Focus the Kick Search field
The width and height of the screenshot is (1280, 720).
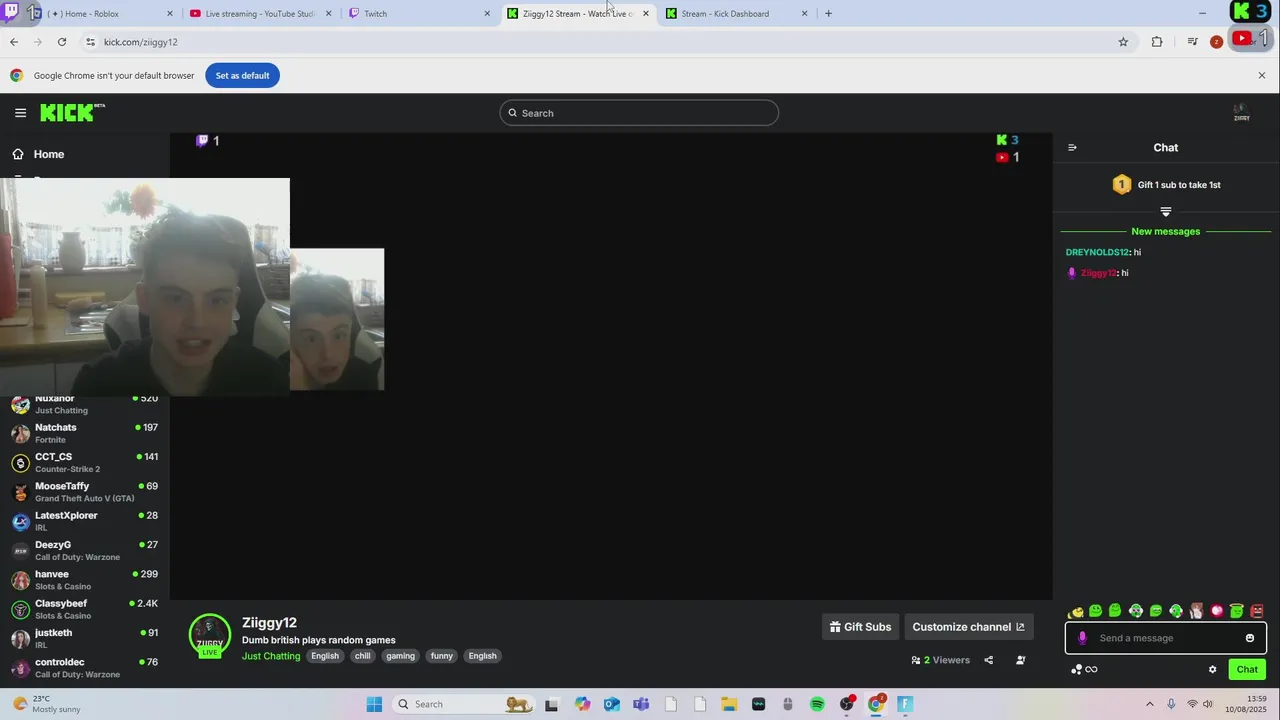click(x=639, y=113)
